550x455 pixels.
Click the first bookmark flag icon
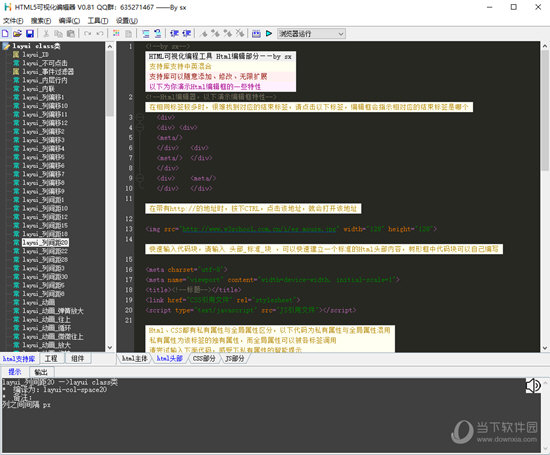point(203,34)
